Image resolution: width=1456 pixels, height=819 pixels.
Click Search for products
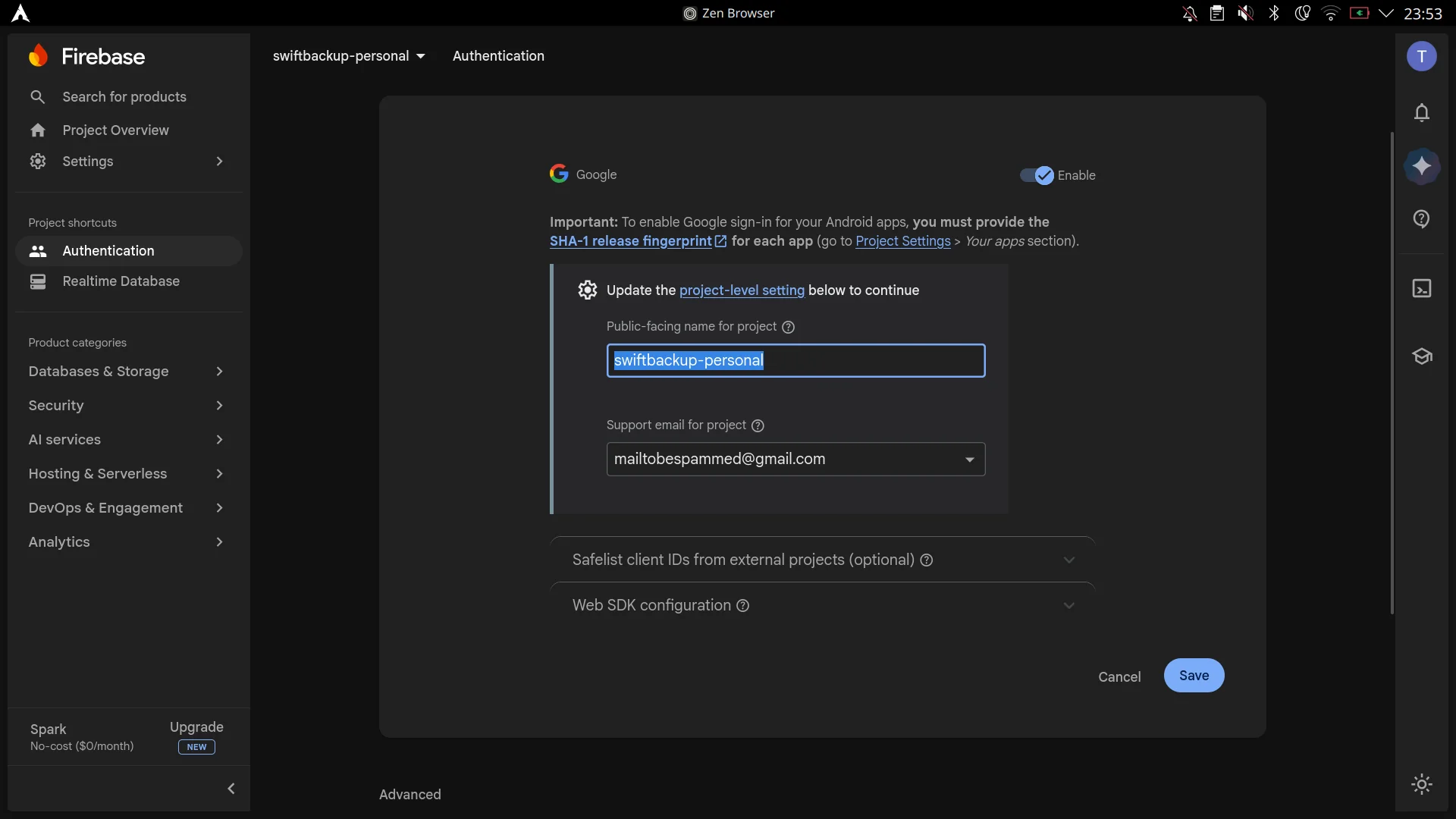click(124, 97)
